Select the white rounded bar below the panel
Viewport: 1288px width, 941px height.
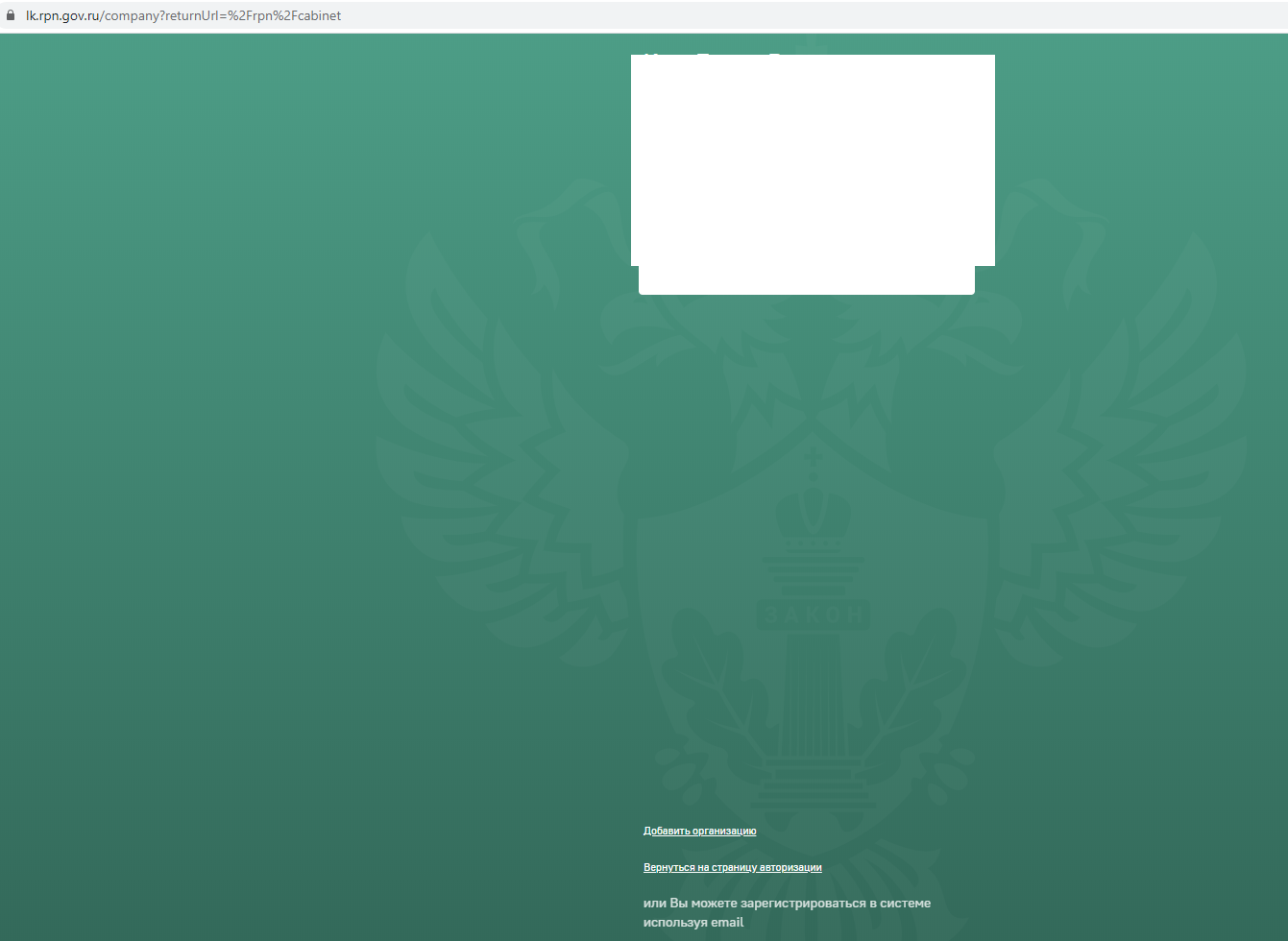point(807,280)
